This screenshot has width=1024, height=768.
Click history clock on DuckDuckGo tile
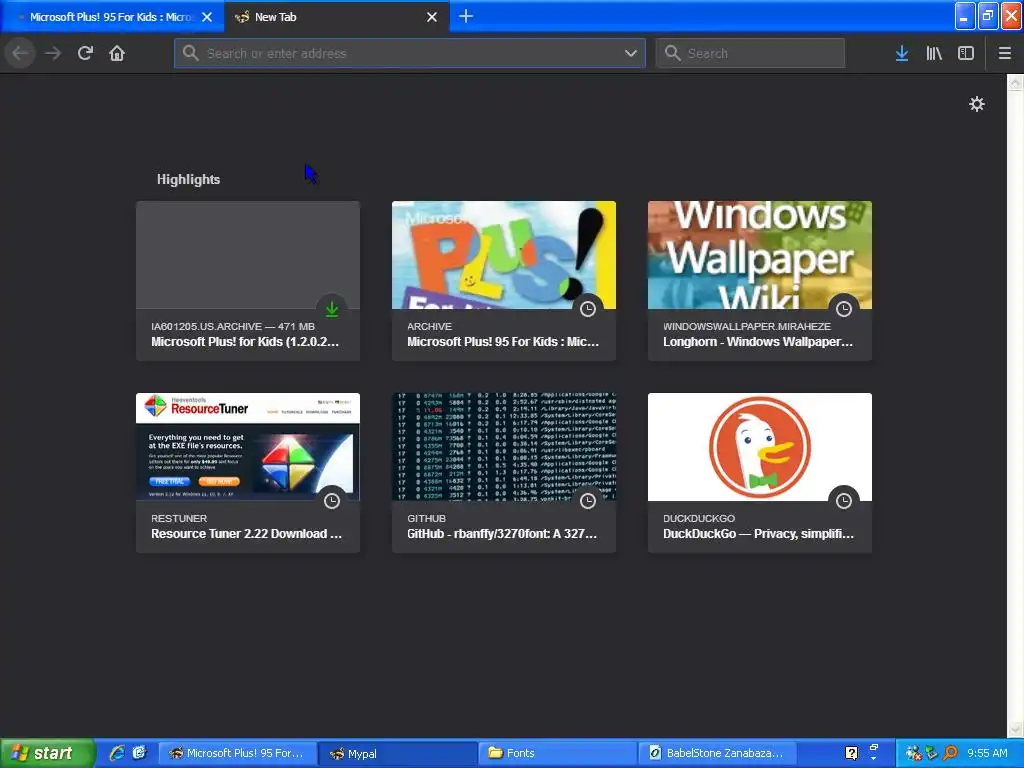point(844,501)
